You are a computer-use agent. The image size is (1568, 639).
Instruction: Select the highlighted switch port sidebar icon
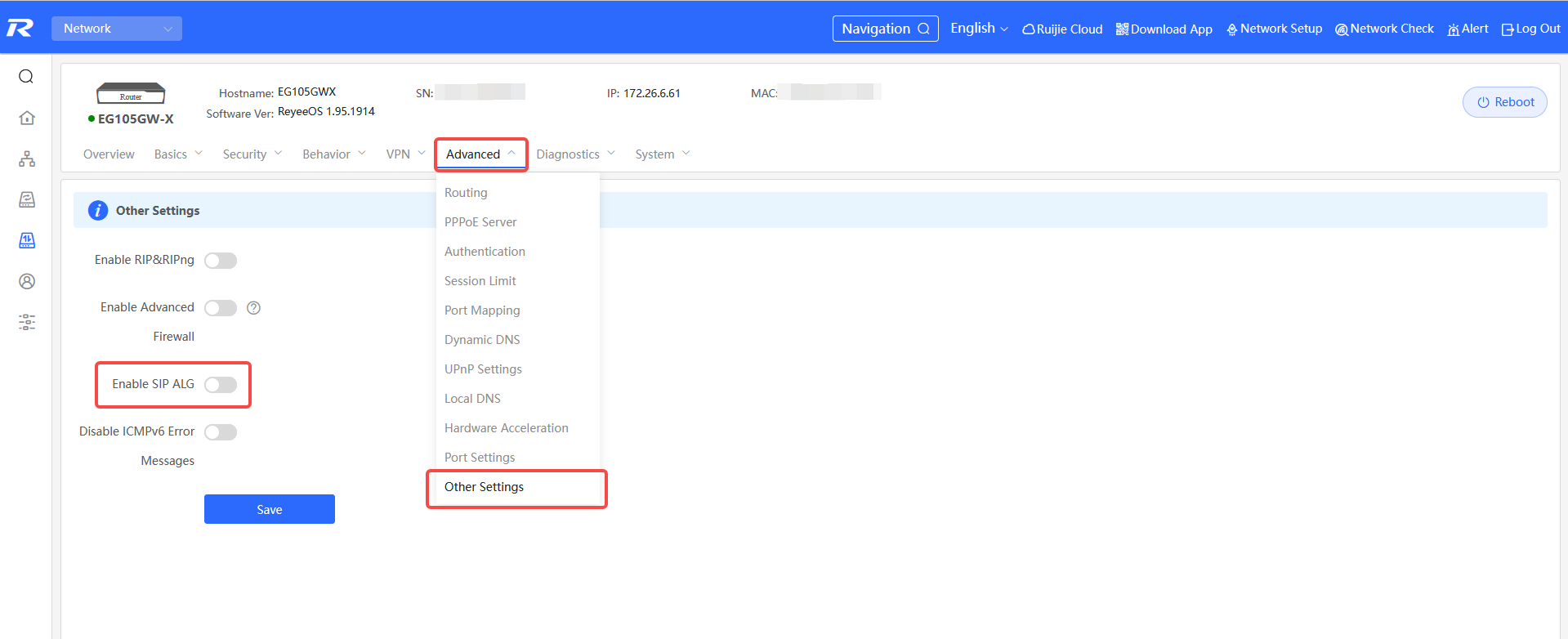pyautogui.click(x=27, y=240)
